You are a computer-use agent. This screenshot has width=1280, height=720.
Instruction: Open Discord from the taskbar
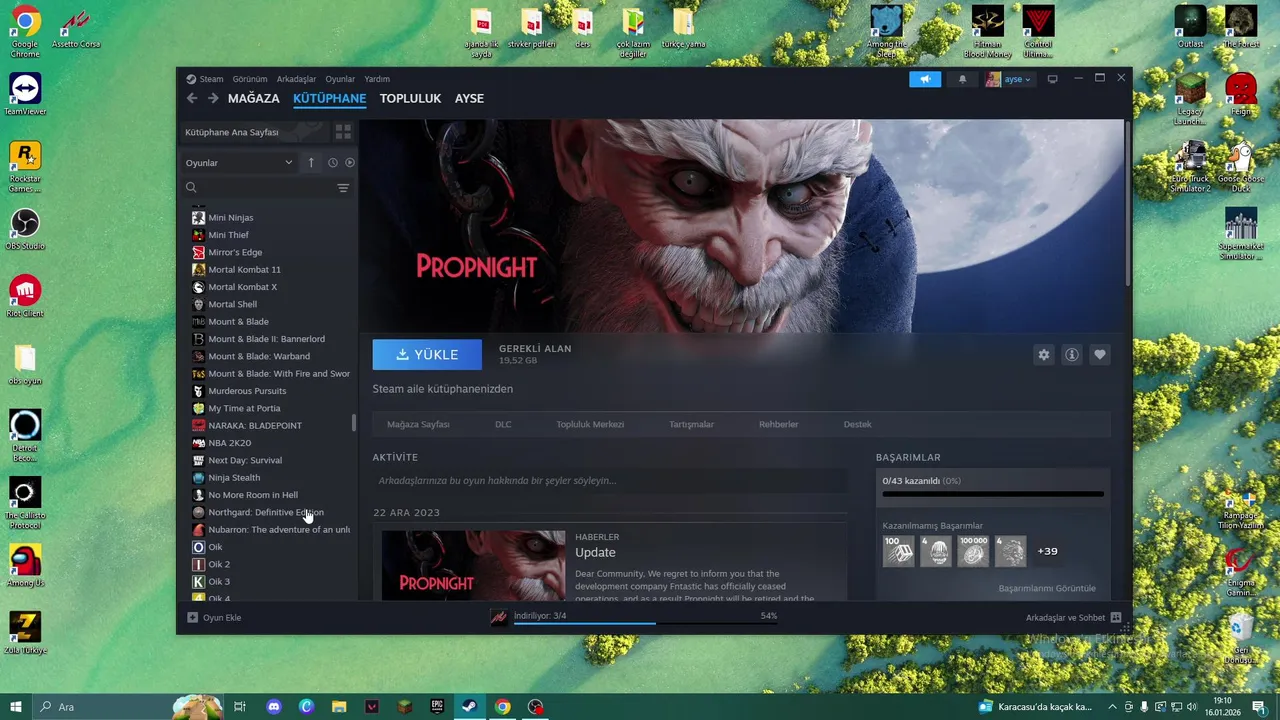click(274, 707)
